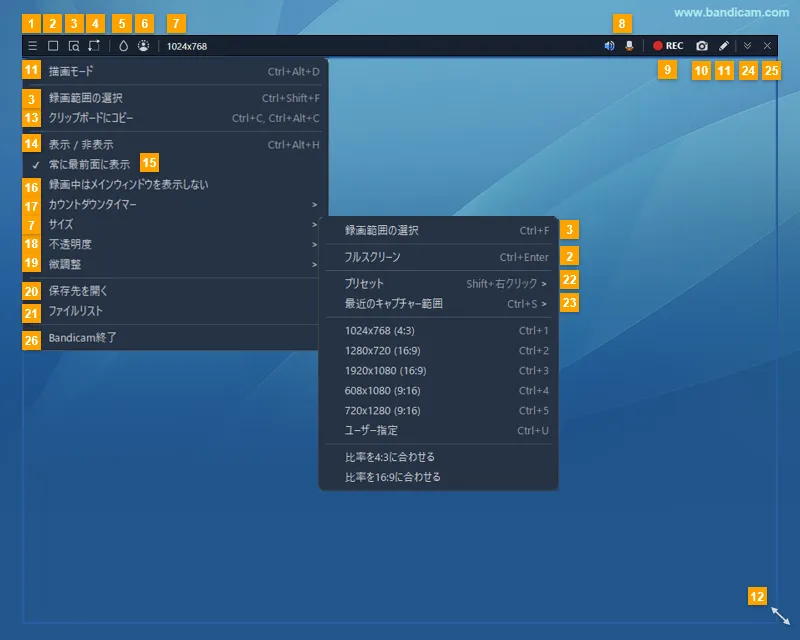Screen dimensions: 800x640
Task: Click the double chevron collapse icon
Action: click(747, 46)
